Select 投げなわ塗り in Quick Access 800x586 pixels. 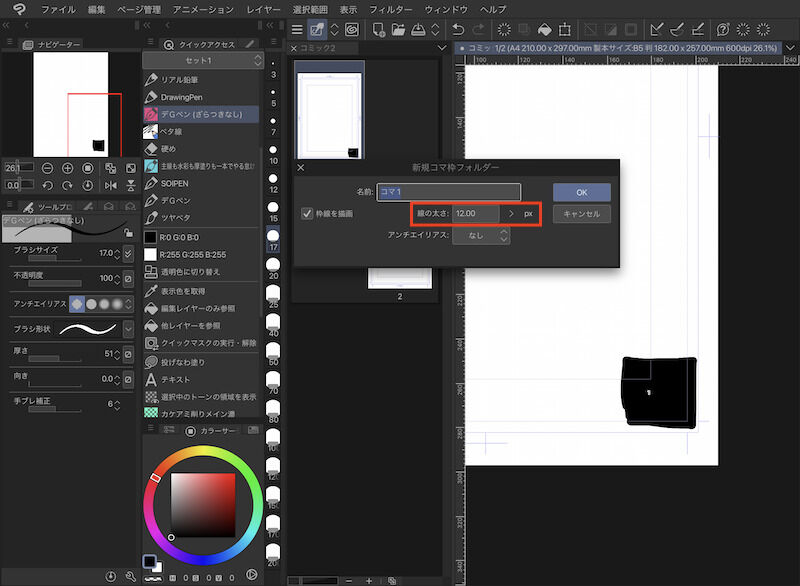pyautogui.click(x=201, y=362)
